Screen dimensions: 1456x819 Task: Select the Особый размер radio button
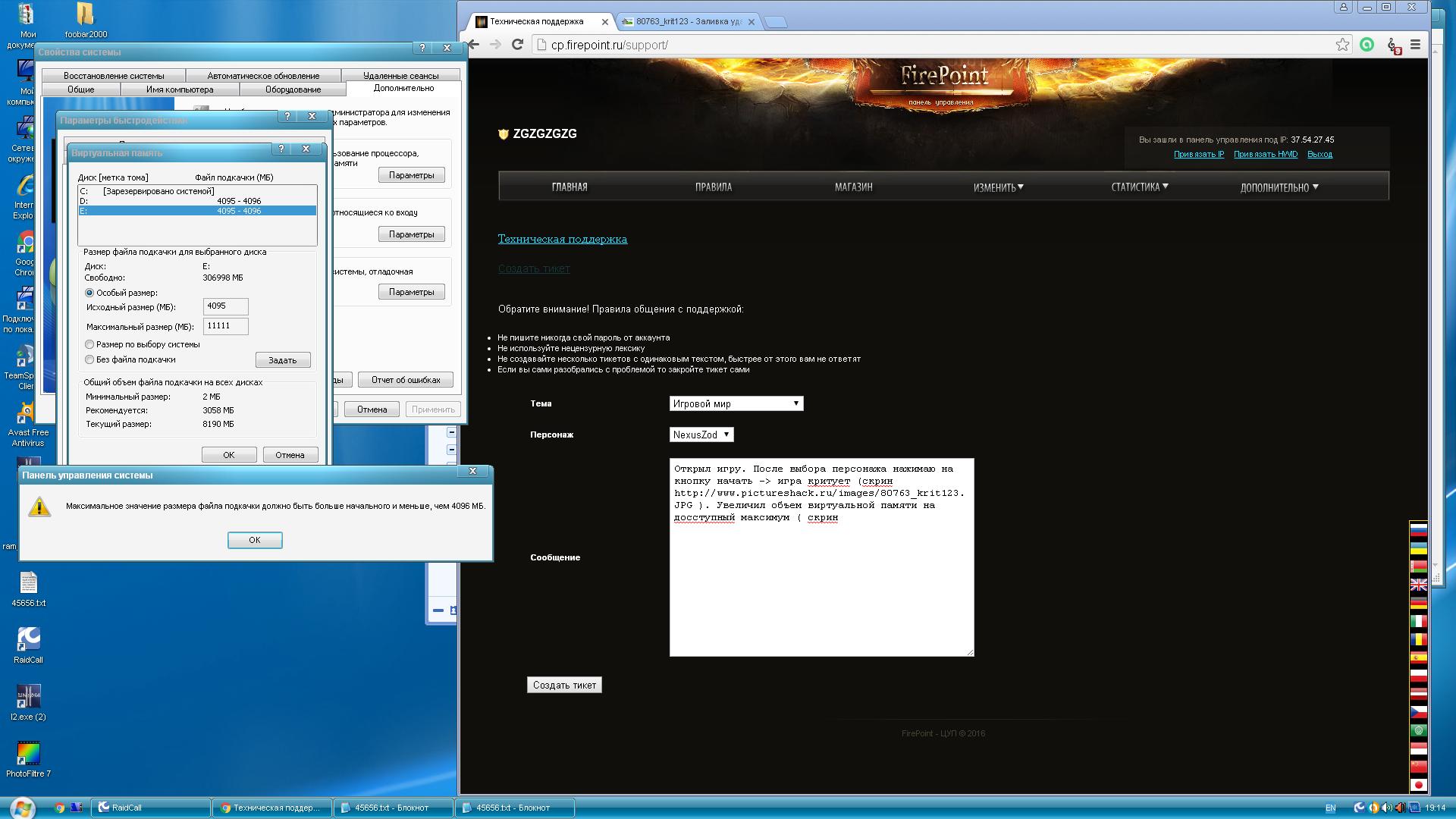tap(89, 293)
